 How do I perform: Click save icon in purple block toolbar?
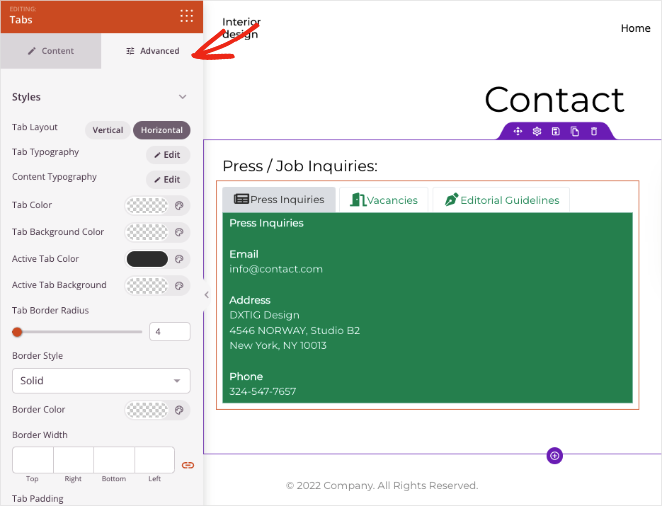pyautogui.click(x=556, y=131)
